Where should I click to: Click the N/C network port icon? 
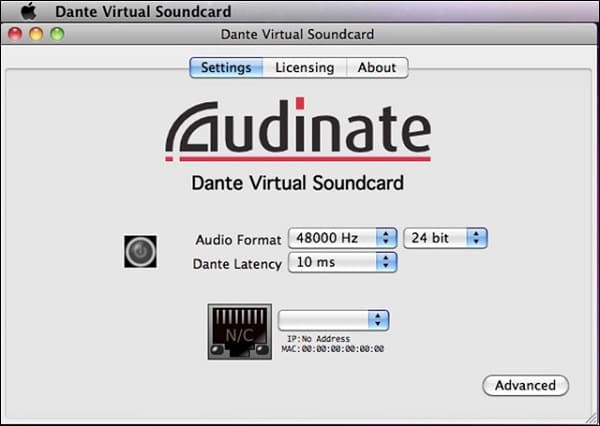240,332
